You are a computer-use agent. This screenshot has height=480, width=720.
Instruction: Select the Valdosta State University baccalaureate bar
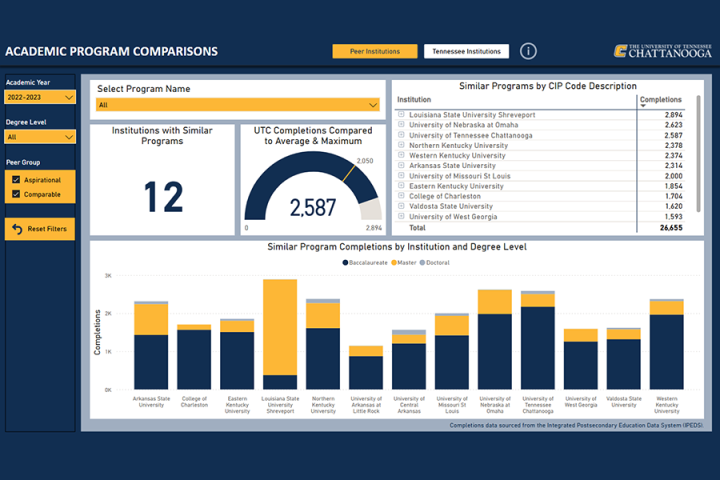[x=624, y=364]
